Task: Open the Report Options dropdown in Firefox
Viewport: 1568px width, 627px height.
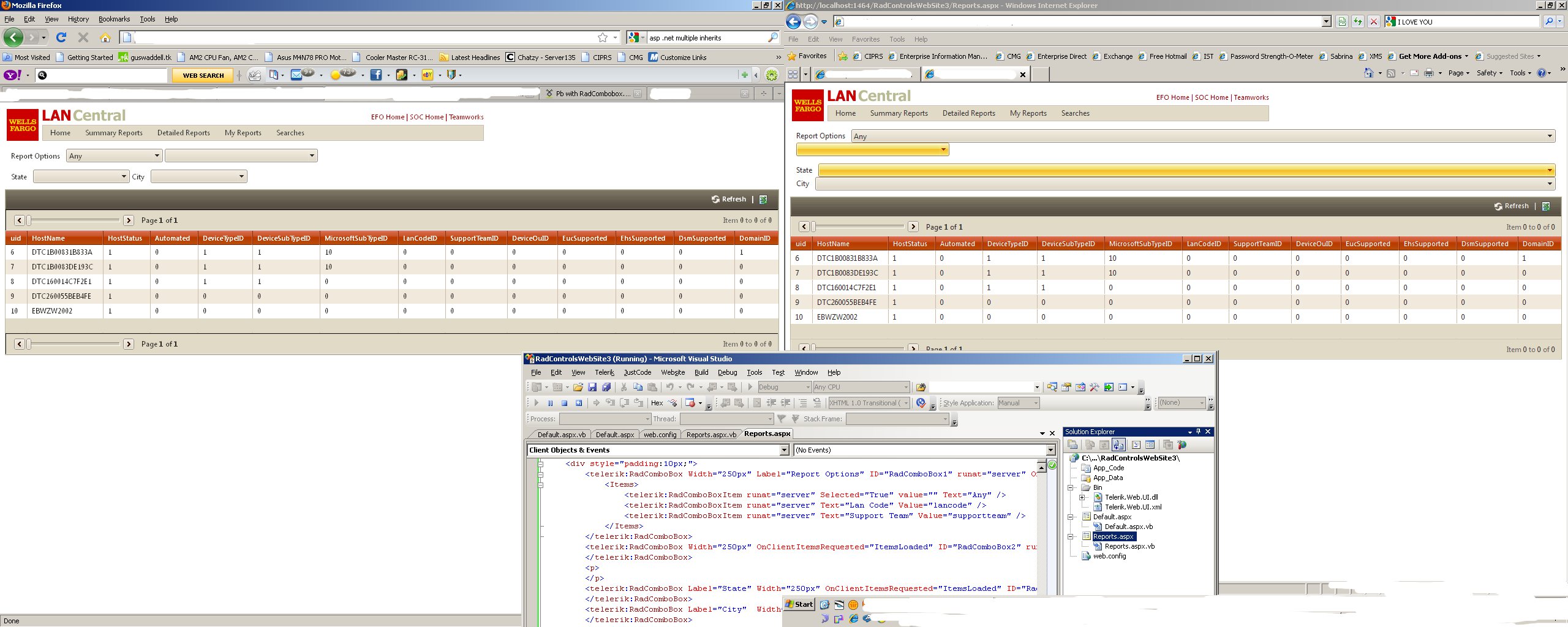Action: click(115, 156)
